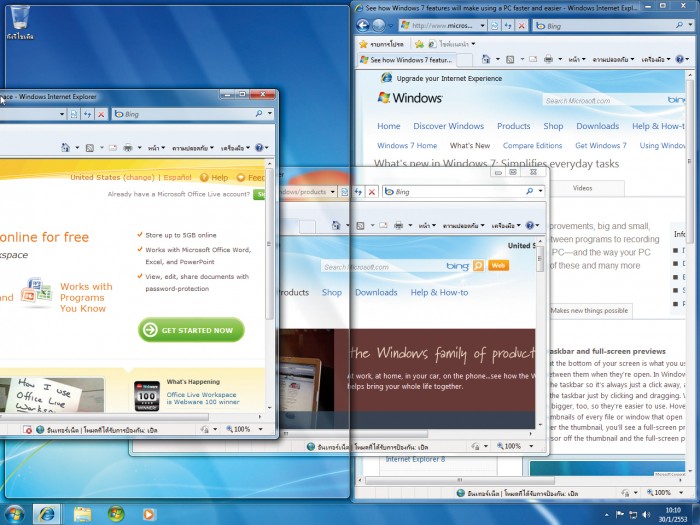Click Bing search box in Office Live window
Image resolution: width=700 pixels, height=525 pixels.
183,114
